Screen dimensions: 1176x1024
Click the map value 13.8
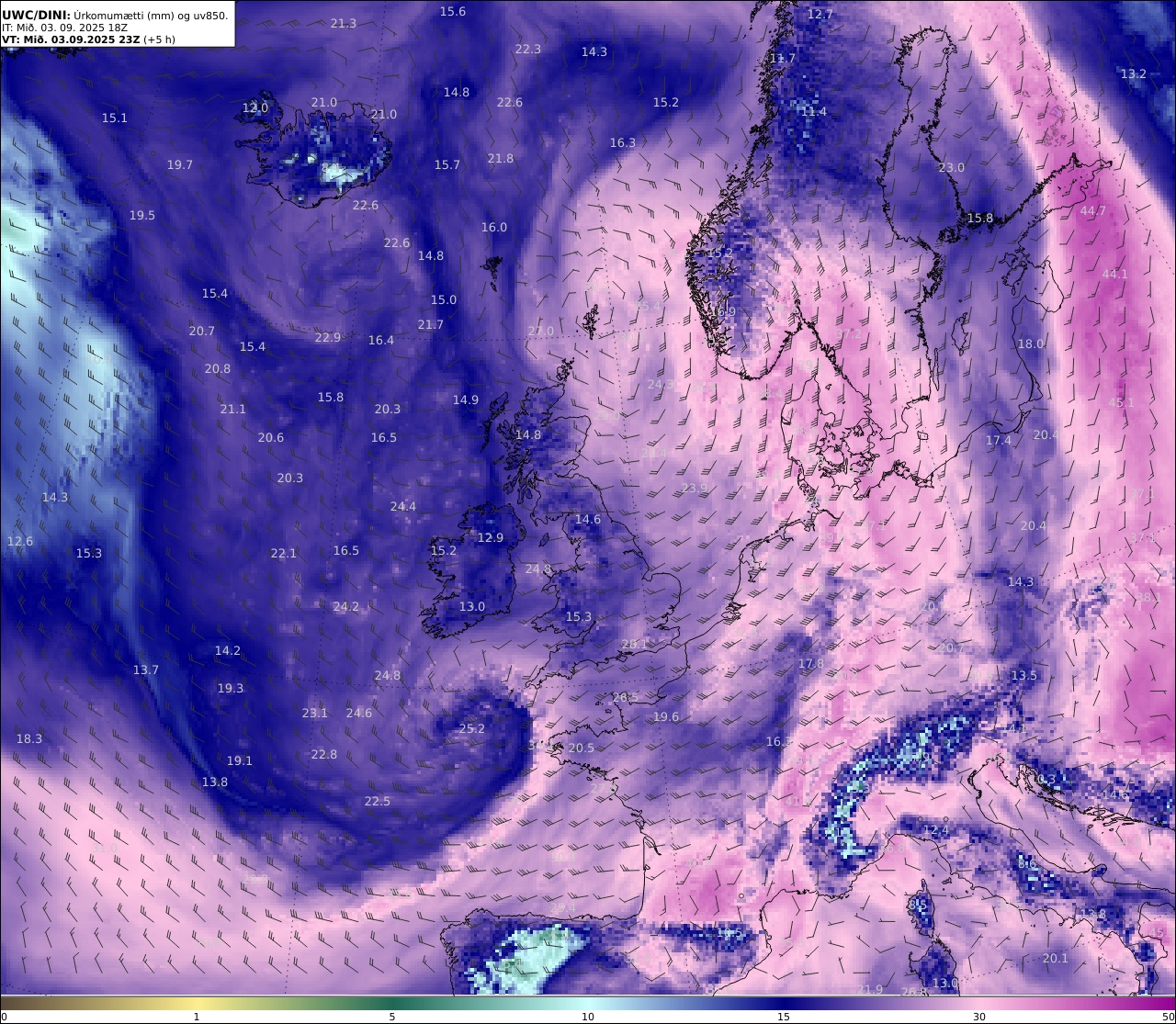(x=215, y=782)
